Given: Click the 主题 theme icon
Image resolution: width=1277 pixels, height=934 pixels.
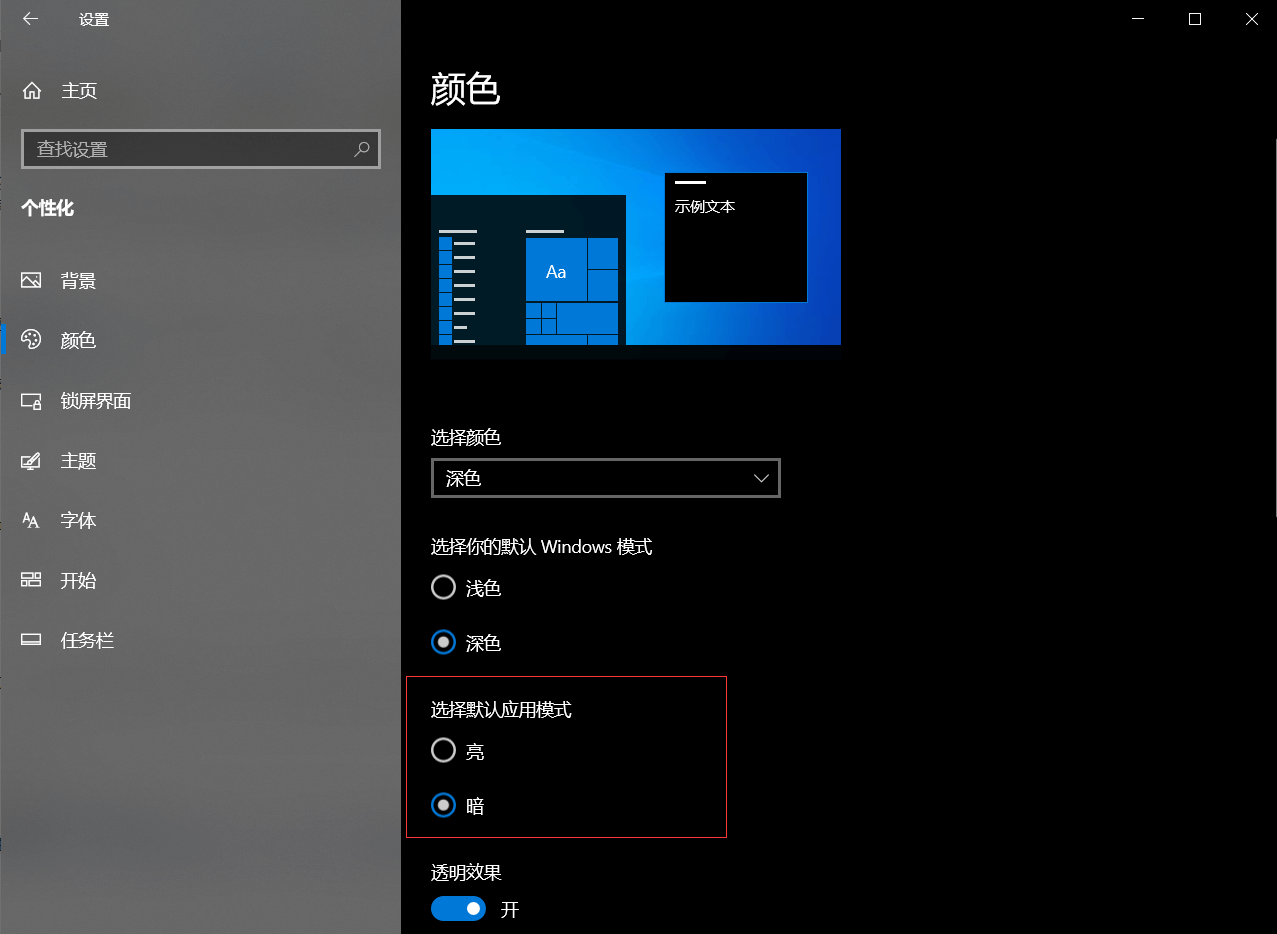Looking at the screenshot, I should [x=31, y=461].
